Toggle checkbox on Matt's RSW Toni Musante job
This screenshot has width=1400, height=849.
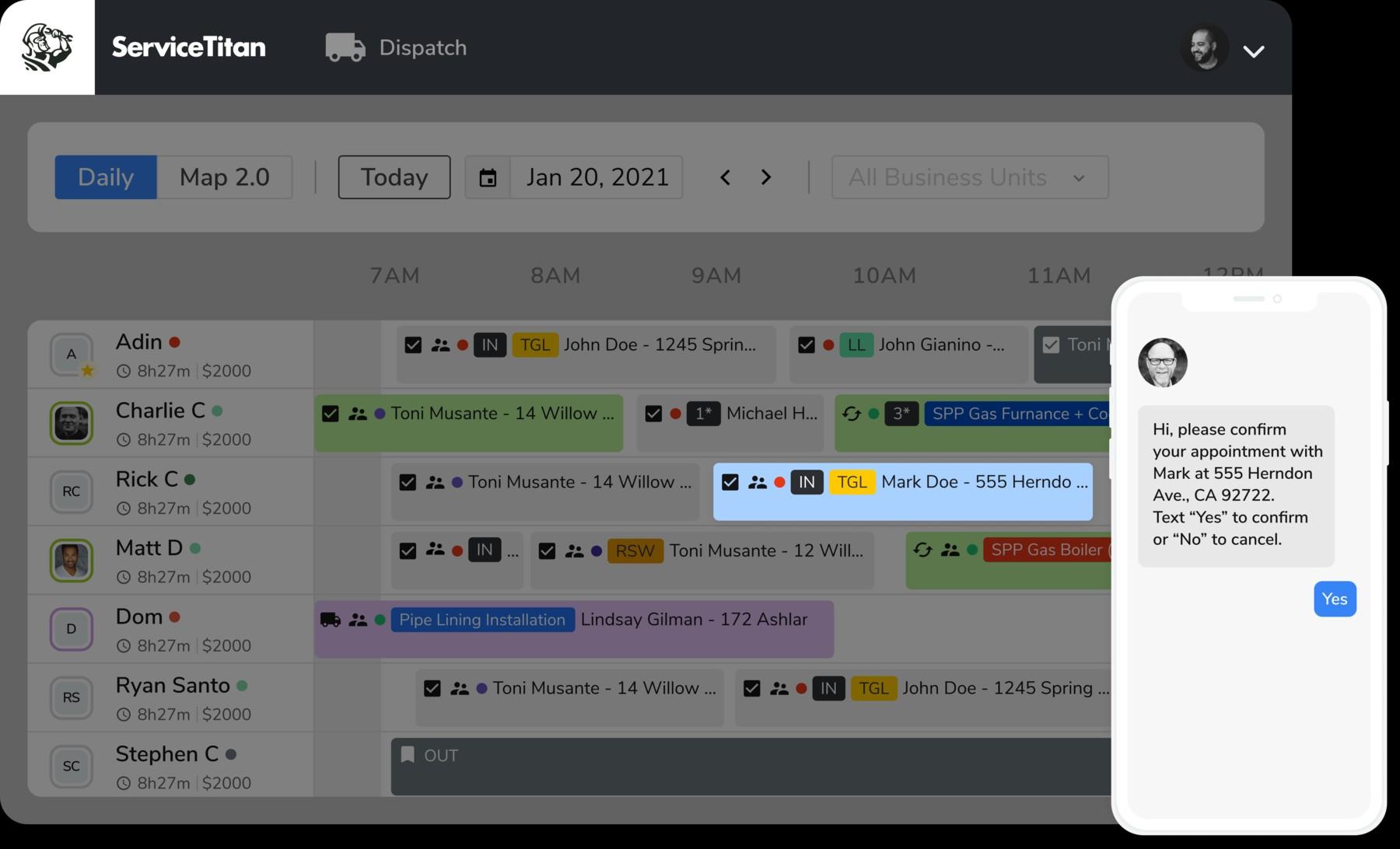[x=547, y=551]
